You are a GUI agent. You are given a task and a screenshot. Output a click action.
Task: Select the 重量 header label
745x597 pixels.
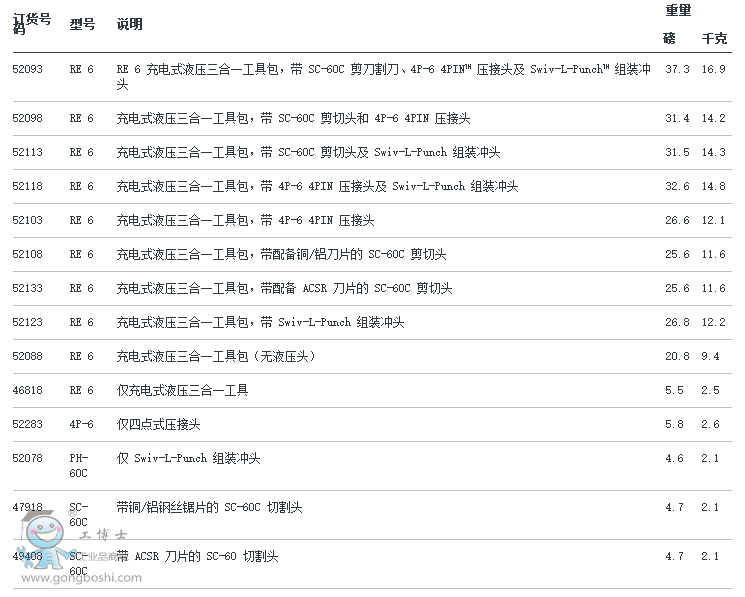coord(678,11)
